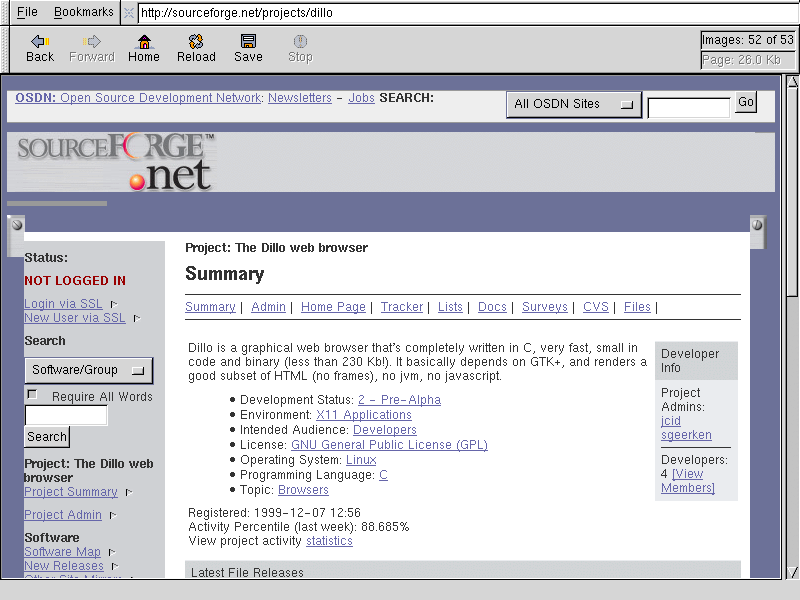Open the project activity statistics link
Image resolution: width=800 pixels, height=600 pixels.
coord(329,541)
